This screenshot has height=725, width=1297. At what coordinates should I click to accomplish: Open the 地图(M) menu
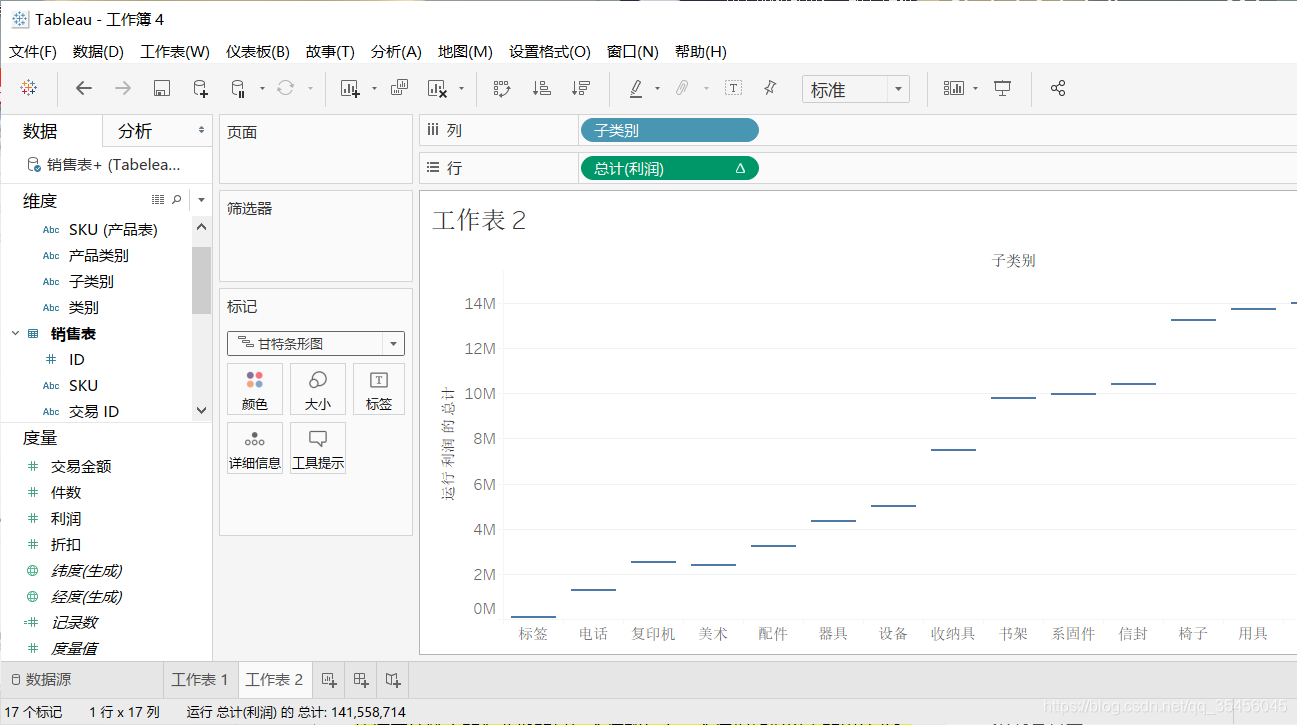pos(465,51)
